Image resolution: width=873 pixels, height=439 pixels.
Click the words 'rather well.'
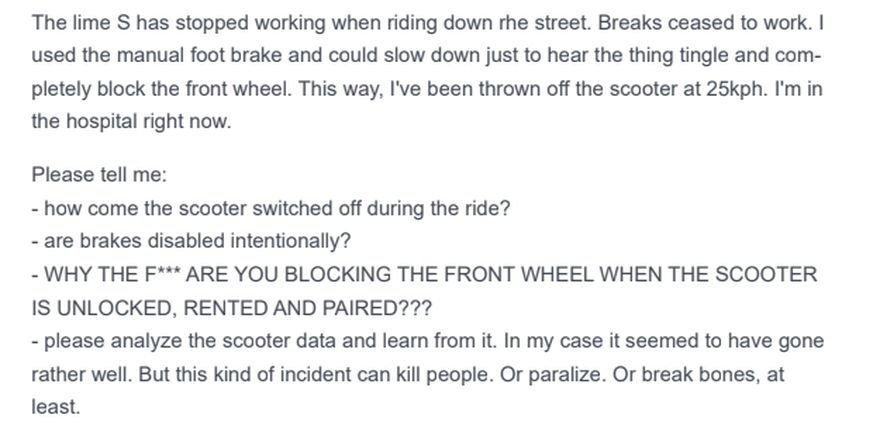point(82,374)
